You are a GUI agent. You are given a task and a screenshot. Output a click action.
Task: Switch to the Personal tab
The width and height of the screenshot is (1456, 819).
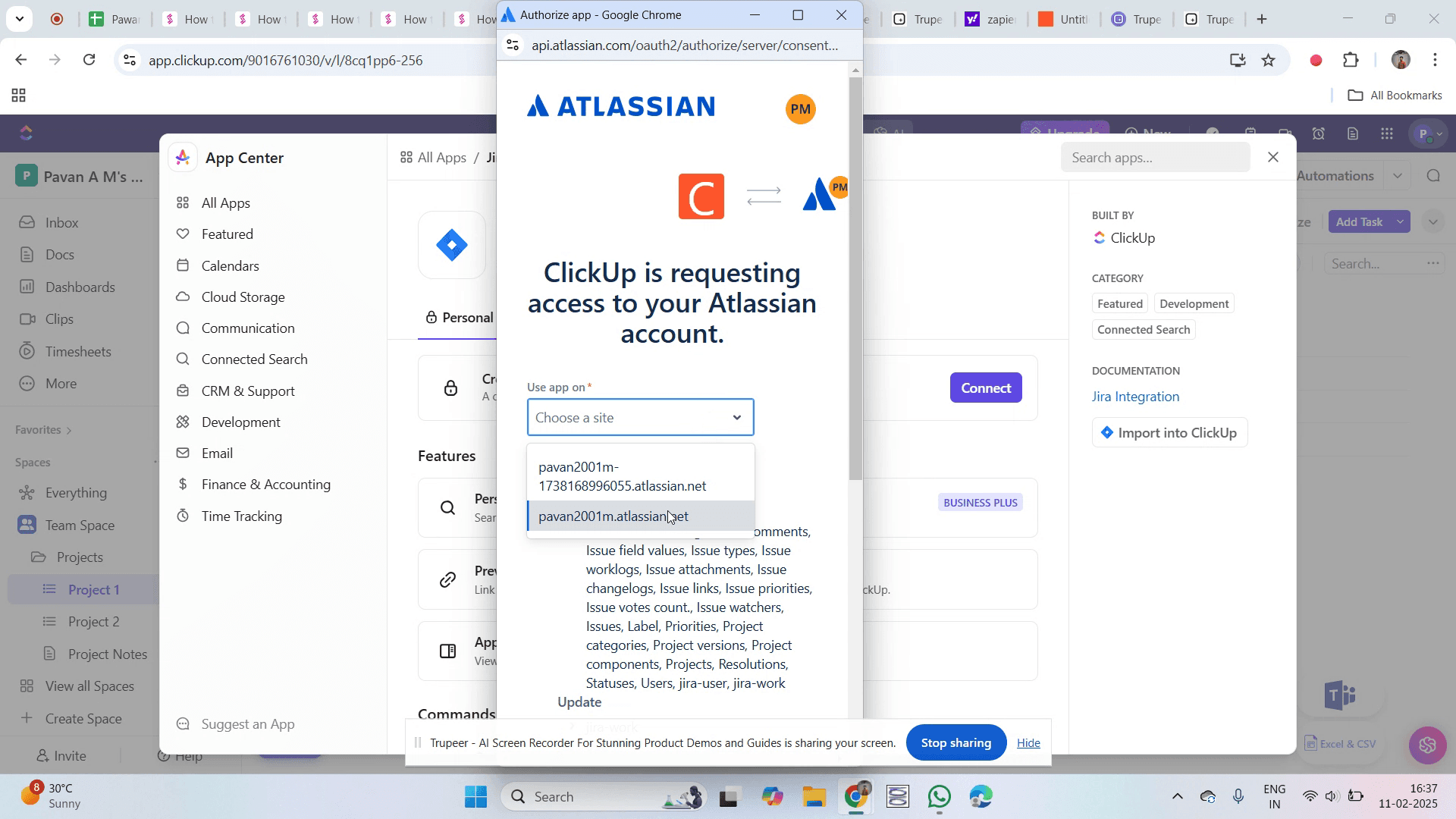460,318
